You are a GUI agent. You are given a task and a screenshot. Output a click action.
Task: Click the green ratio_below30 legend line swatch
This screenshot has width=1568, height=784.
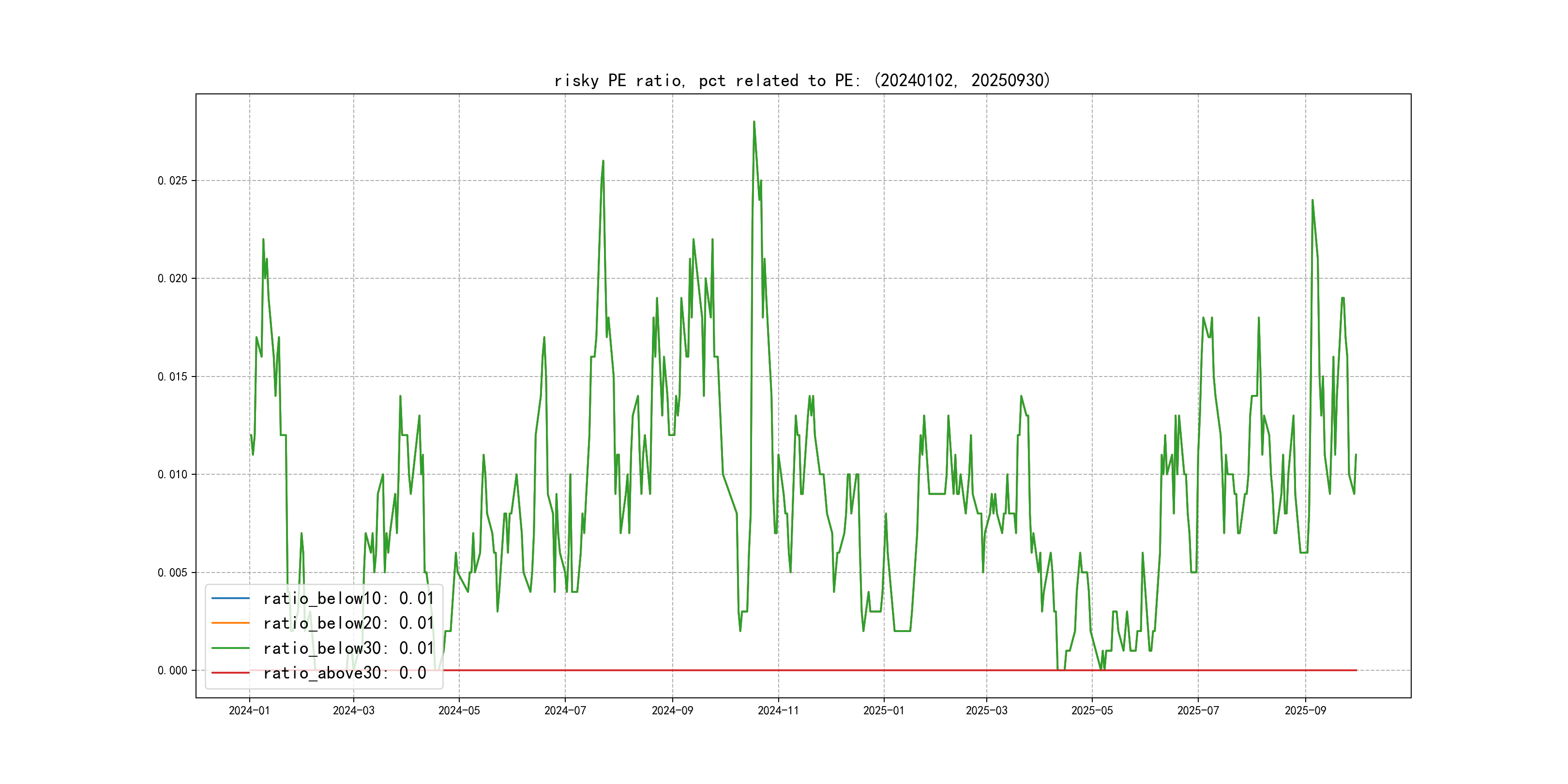pos(230,648)
